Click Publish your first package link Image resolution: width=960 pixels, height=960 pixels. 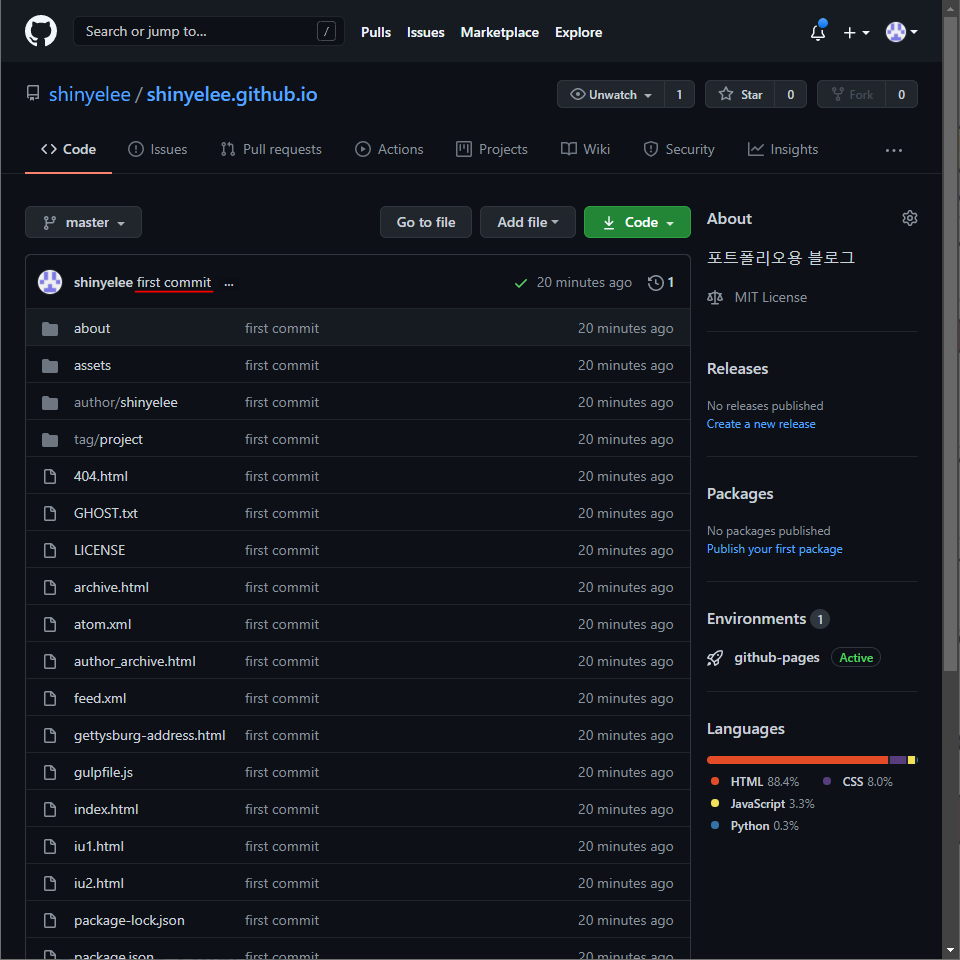pos(774,549)
